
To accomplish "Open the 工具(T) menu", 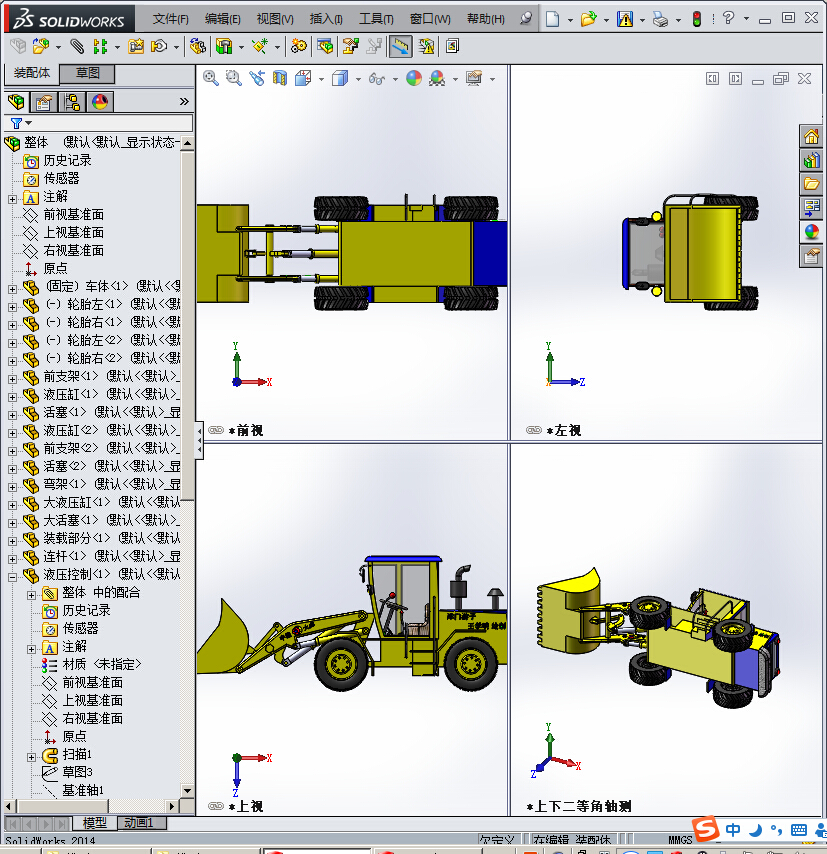I will (376, 19).
